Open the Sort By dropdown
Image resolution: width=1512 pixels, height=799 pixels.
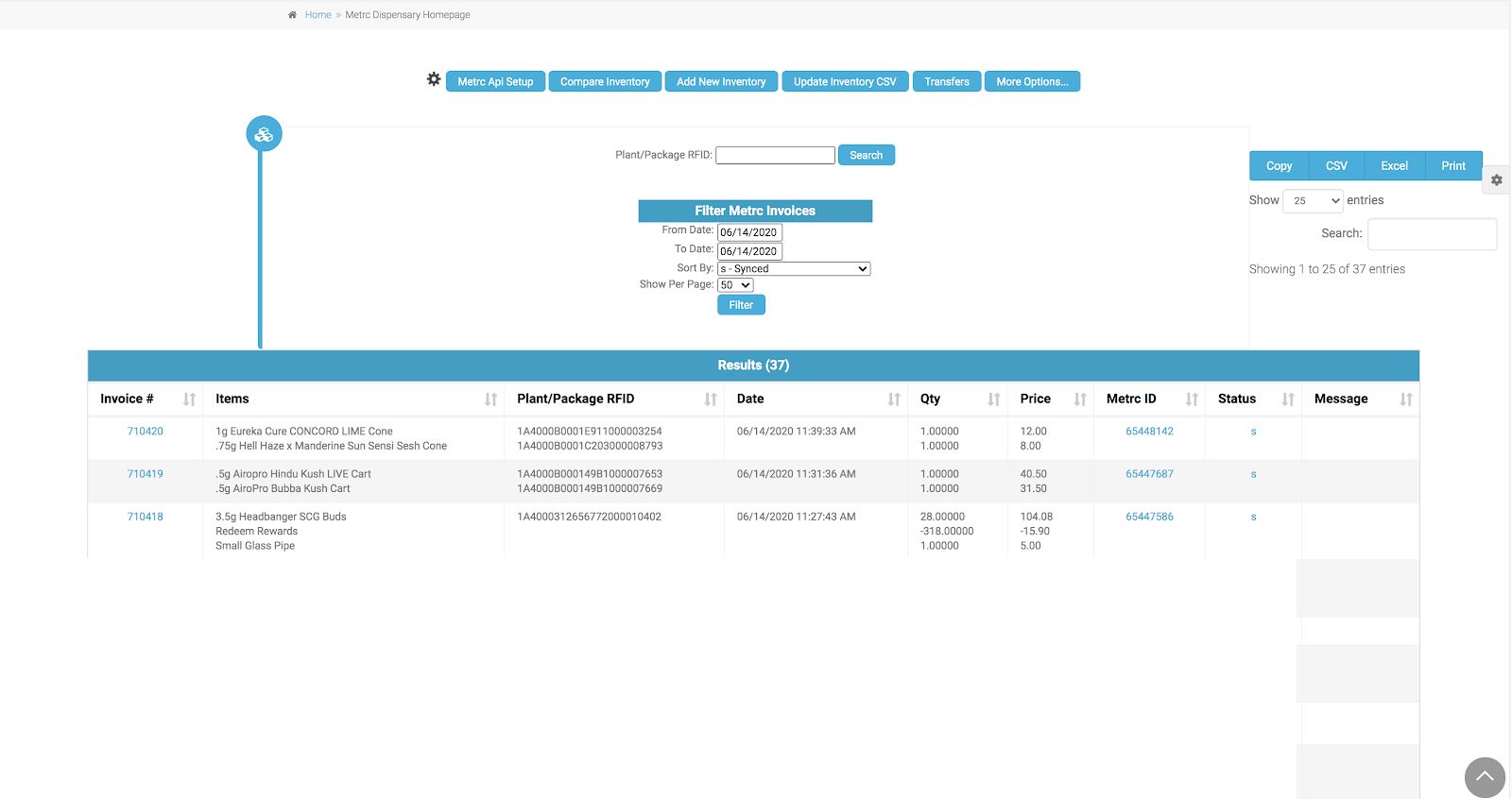click(x=794, y=269)
